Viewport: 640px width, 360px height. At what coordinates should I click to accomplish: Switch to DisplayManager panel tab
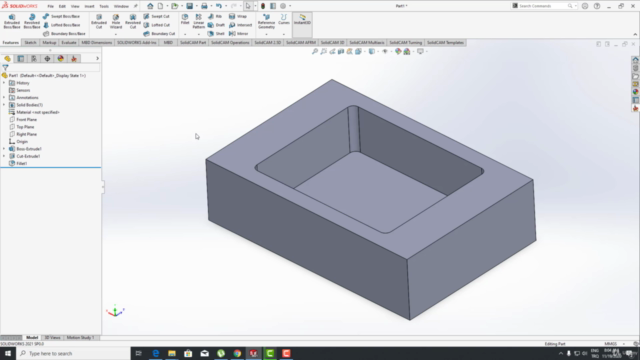[60, 59]
